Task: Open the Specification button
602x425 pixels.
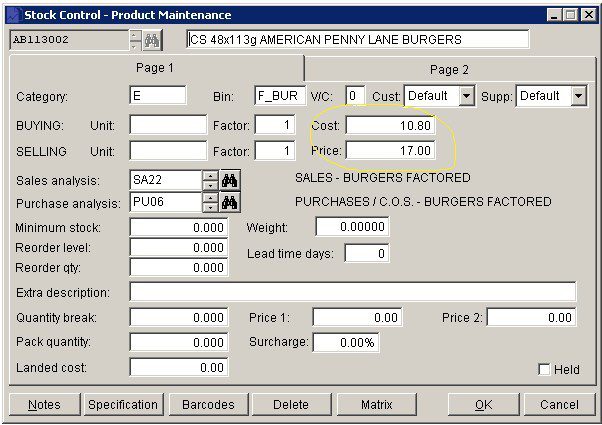Action: [x=123, y=405]
